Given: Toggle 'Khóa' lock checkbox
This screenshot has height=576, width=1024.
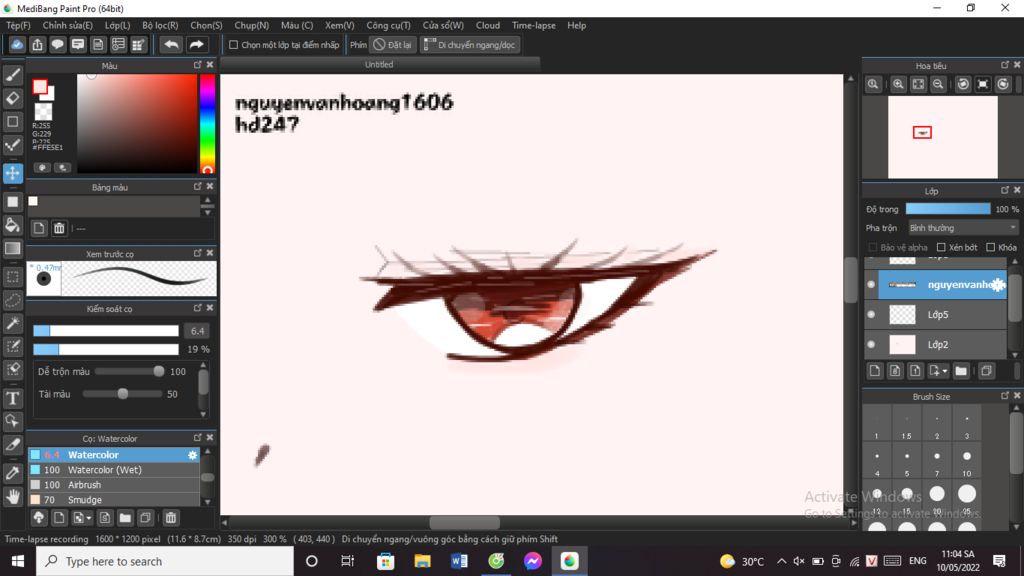Looking at the screenshot, I should 991,248.
